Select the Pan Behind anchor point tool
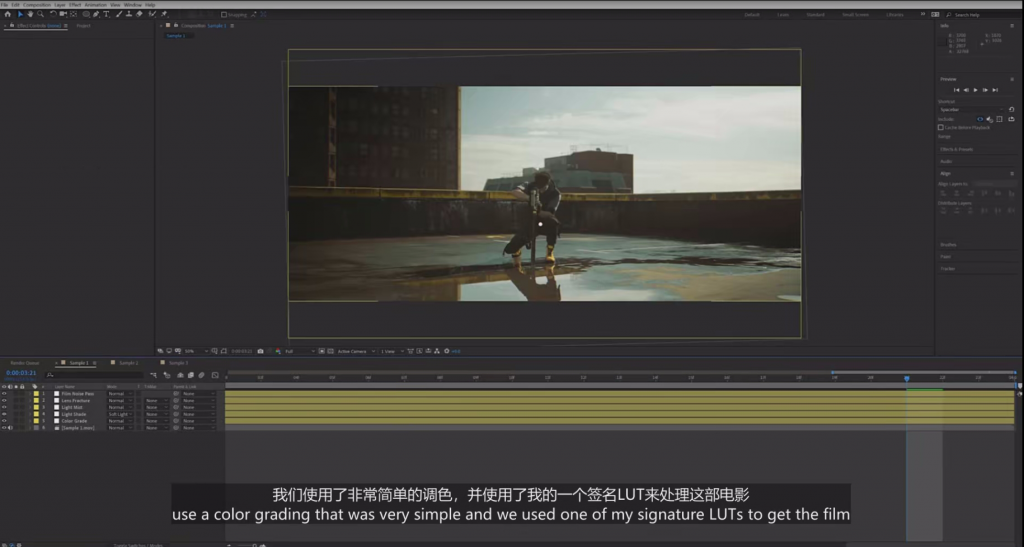This screenshot has width=1024, height=547. 73,14
